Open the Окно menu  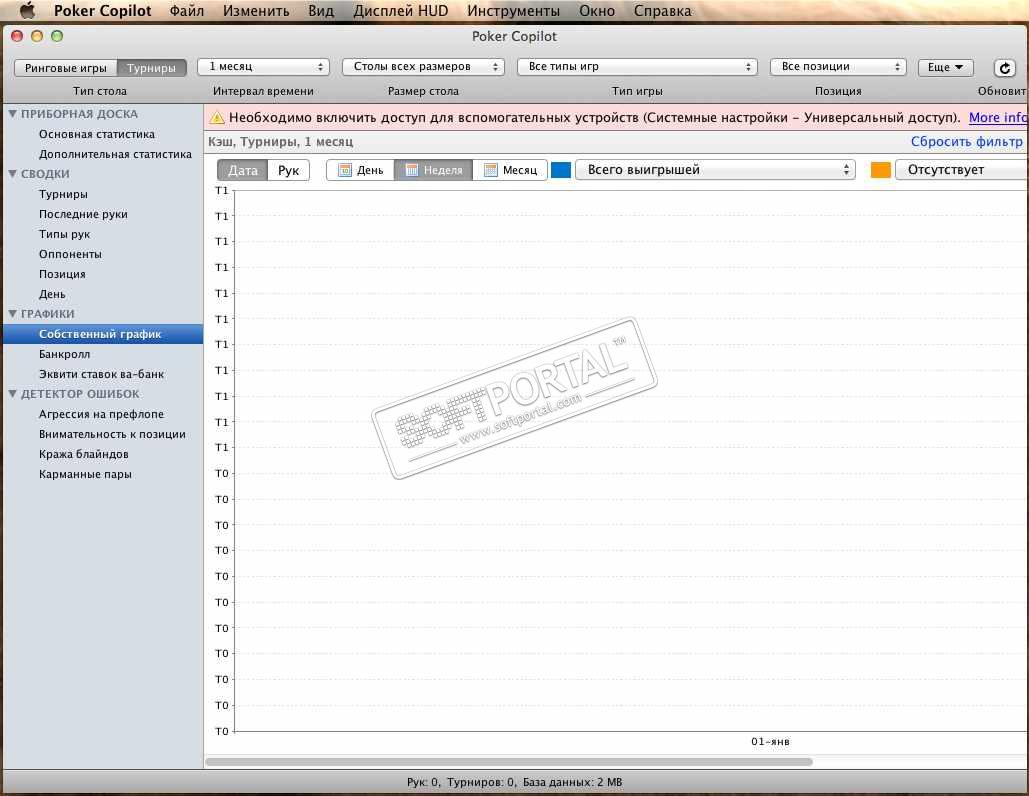597,11
